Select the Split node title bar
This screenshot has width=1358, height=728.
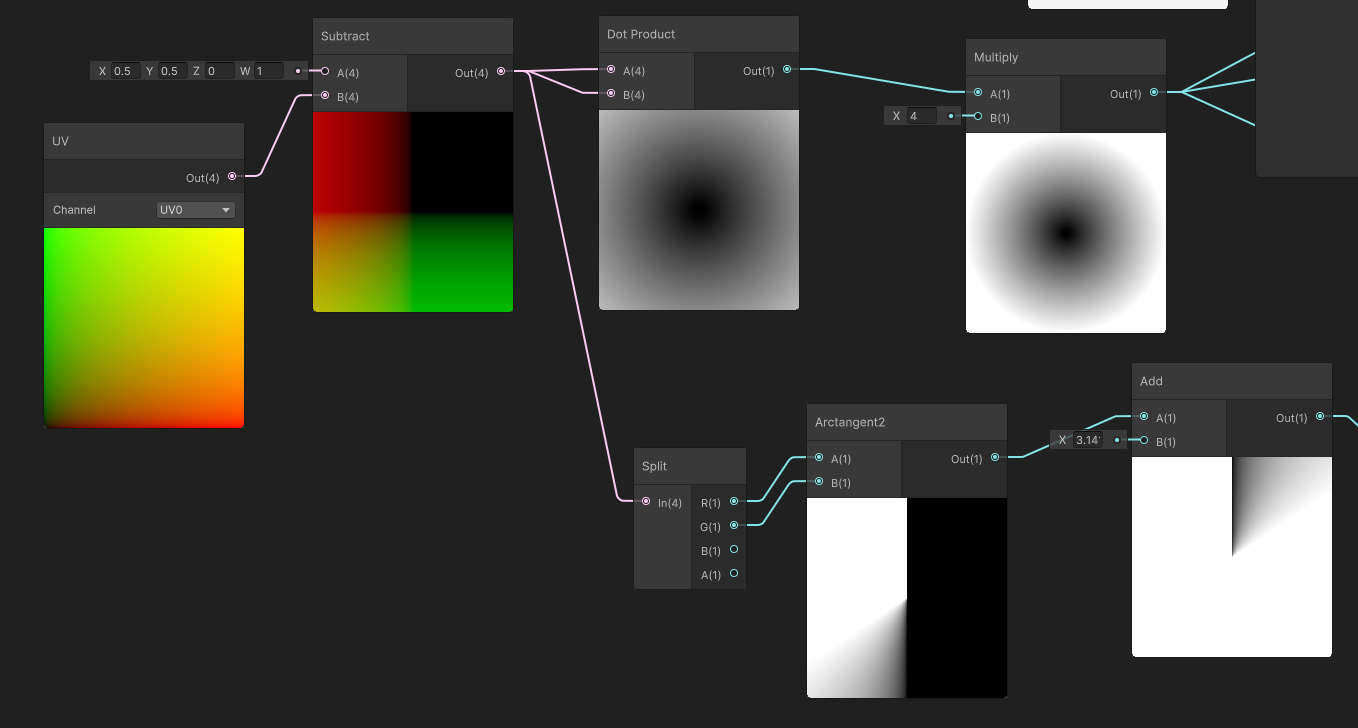(690, 466)
